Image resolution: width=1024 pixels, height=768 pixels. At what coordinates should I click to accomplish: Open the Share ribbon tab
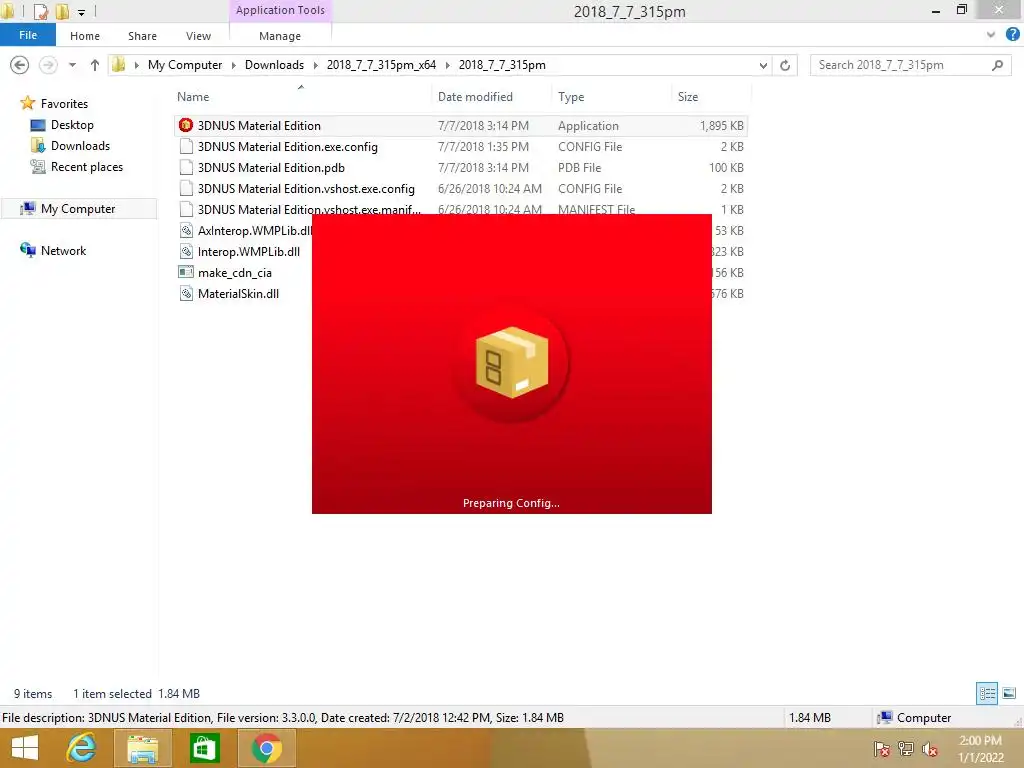(x=142, y=36)
